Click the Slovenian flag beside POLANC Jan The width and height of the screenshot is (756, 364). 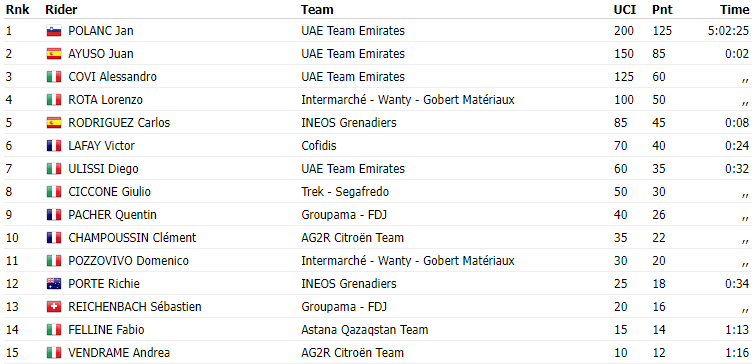[x=54, y=31]
